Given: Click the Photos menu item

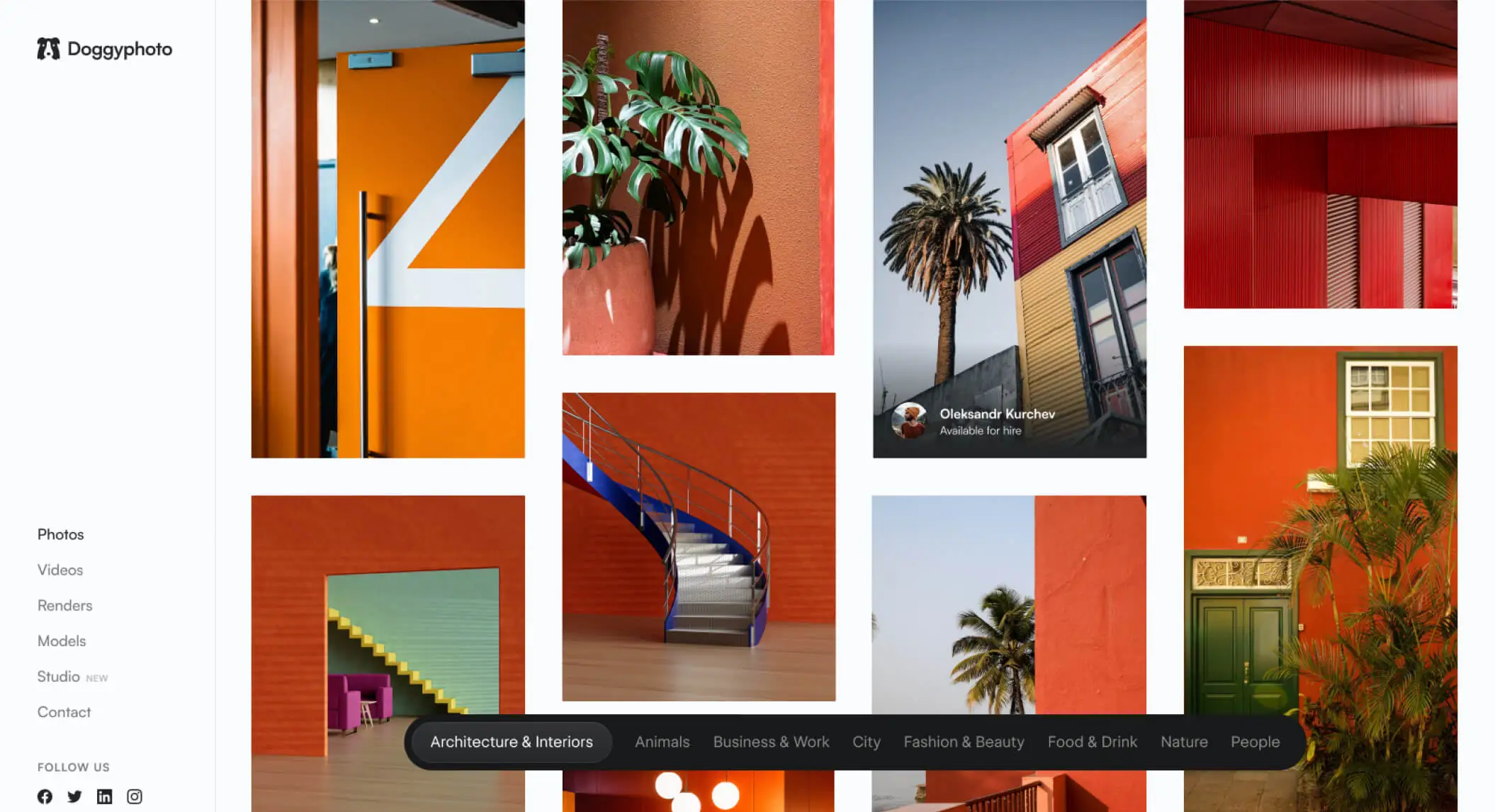Looking at the screenshot, I should 60,533.
